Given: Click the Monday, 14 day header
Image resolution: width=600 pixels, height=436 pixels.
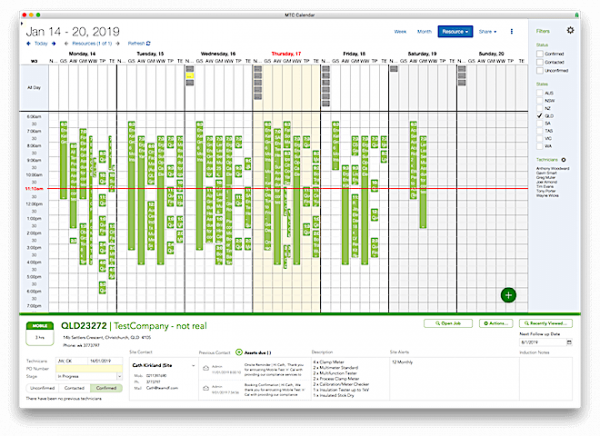Looking at the screenshot, I should click(x=82, y=54).
